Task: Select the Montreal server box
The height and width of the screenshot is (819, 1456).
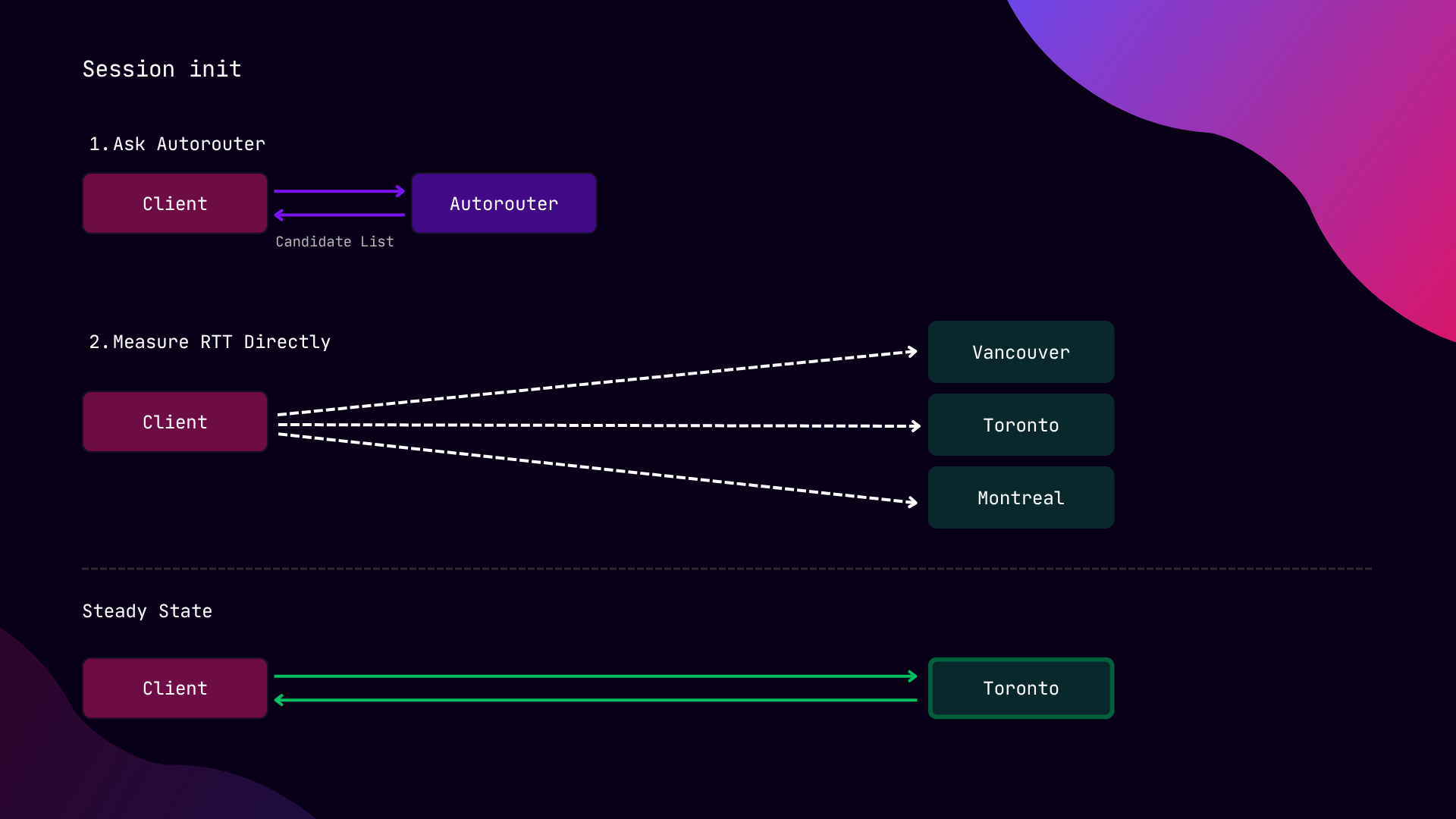Action: (1021, 497)
